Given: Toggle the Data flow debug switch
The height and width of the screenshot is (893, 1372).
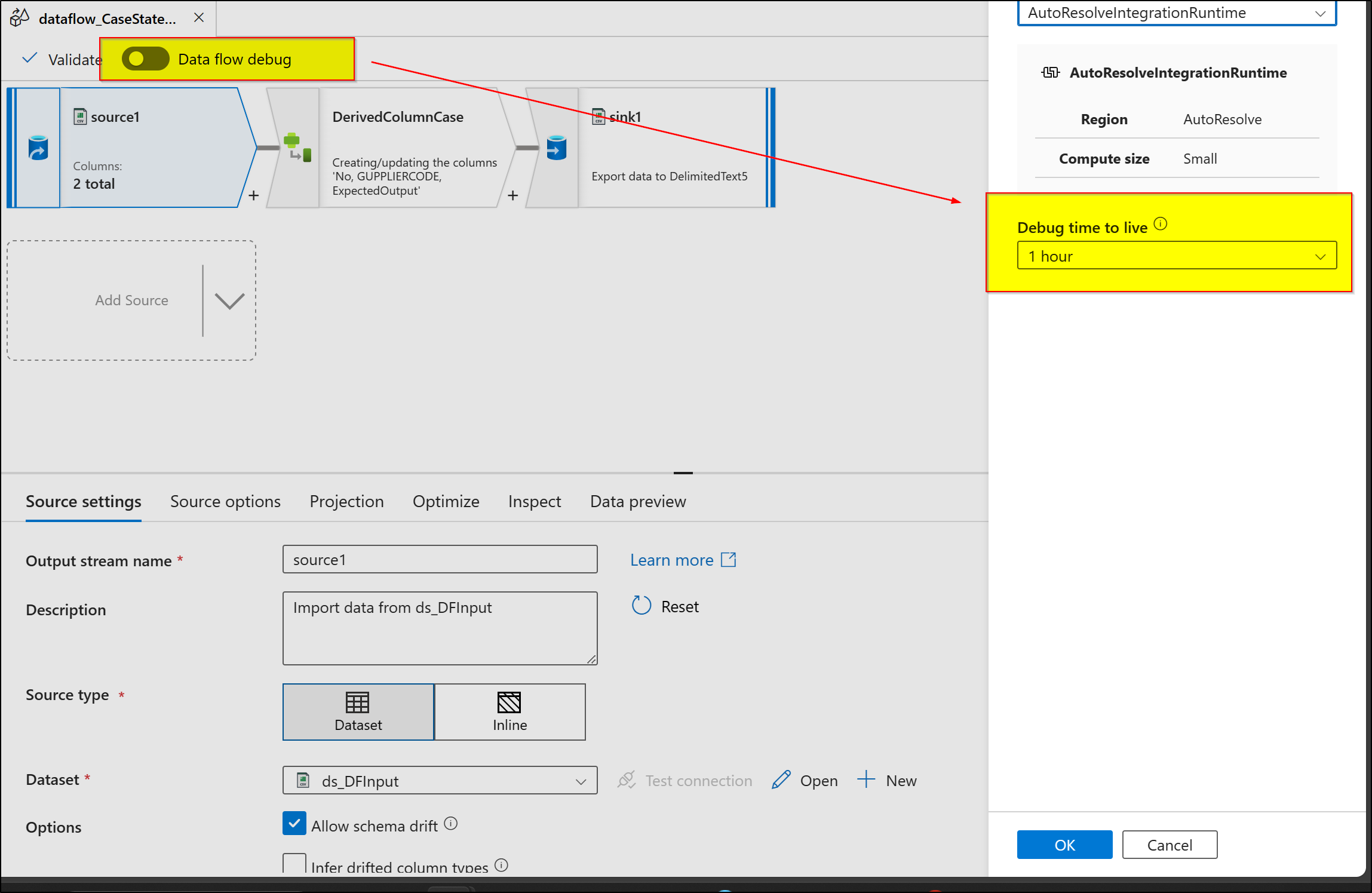Looking at the screenshot, I should coord(145,59).
